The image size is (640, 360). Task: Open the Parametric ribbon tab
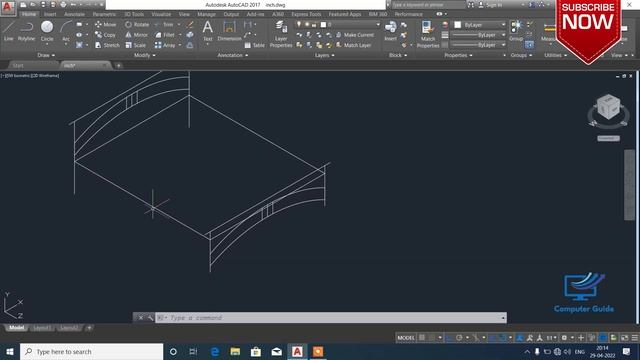click(104, 14)
